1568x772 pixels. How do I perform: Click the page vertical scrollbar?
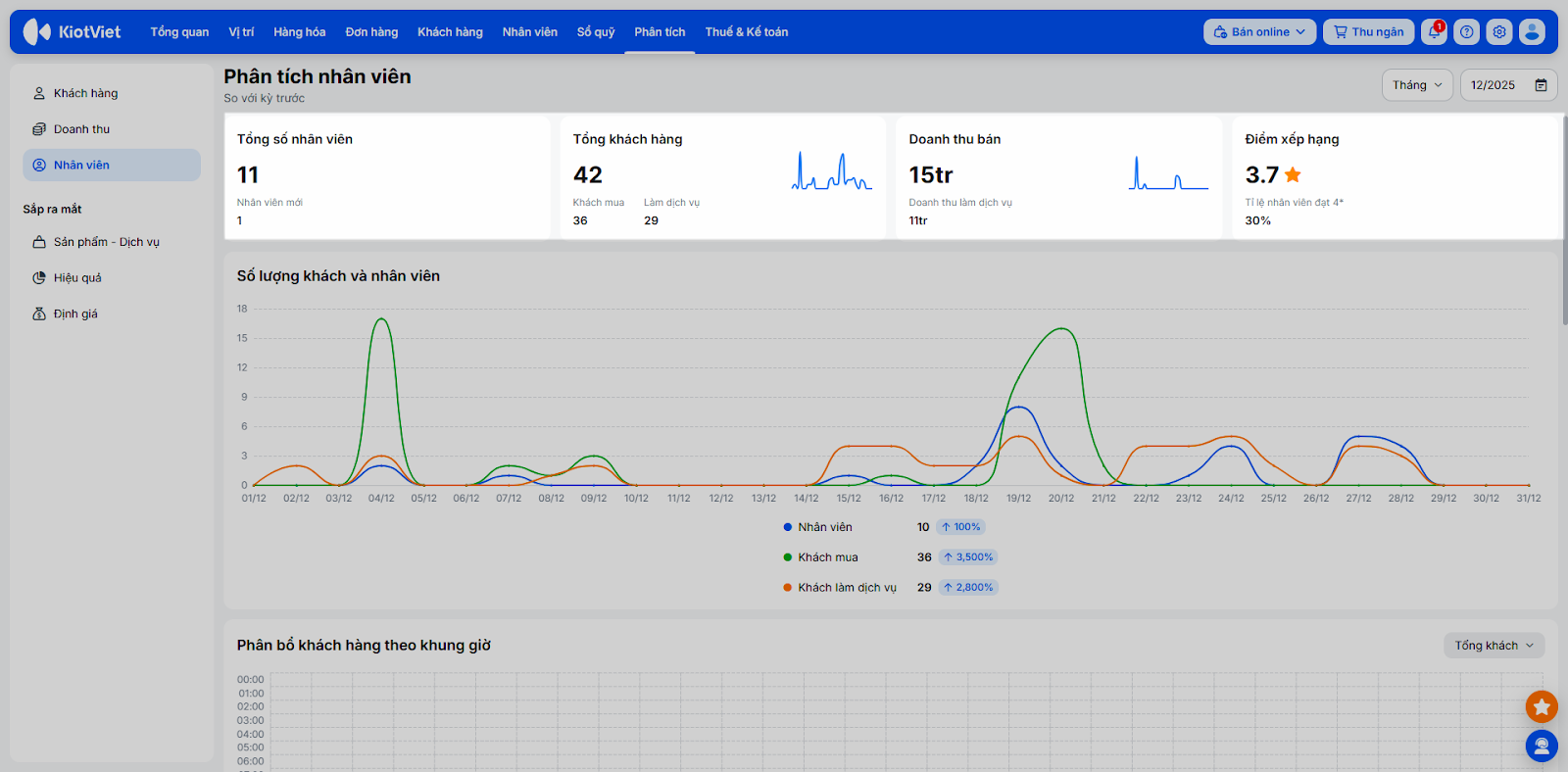coord(1564,220)
